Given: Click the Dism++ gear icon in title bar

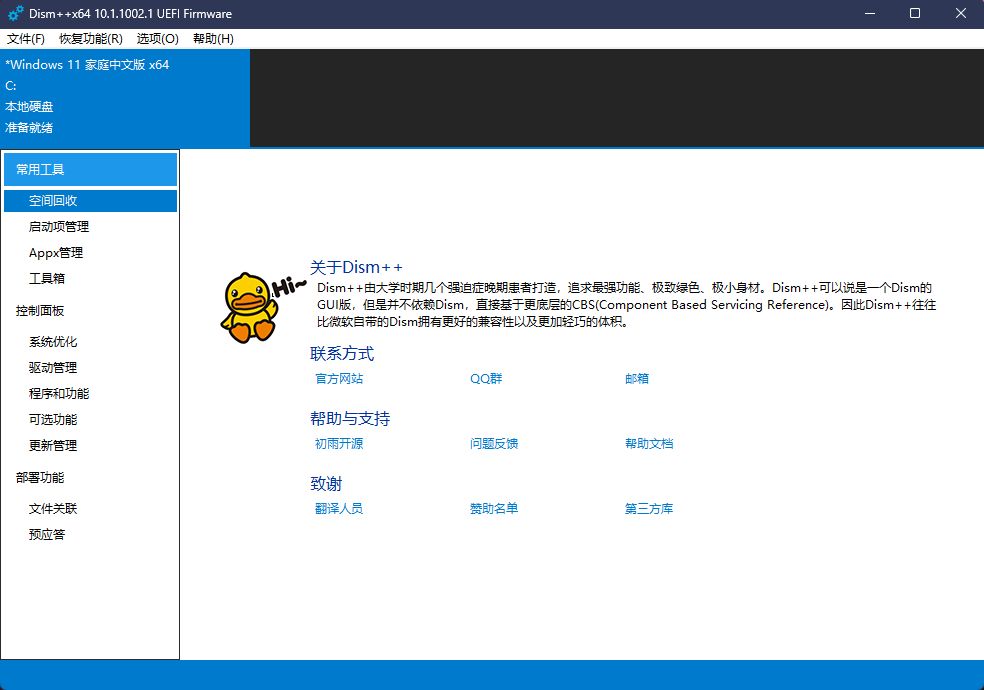Looking at the screenshot, I should tap(15, 13).
